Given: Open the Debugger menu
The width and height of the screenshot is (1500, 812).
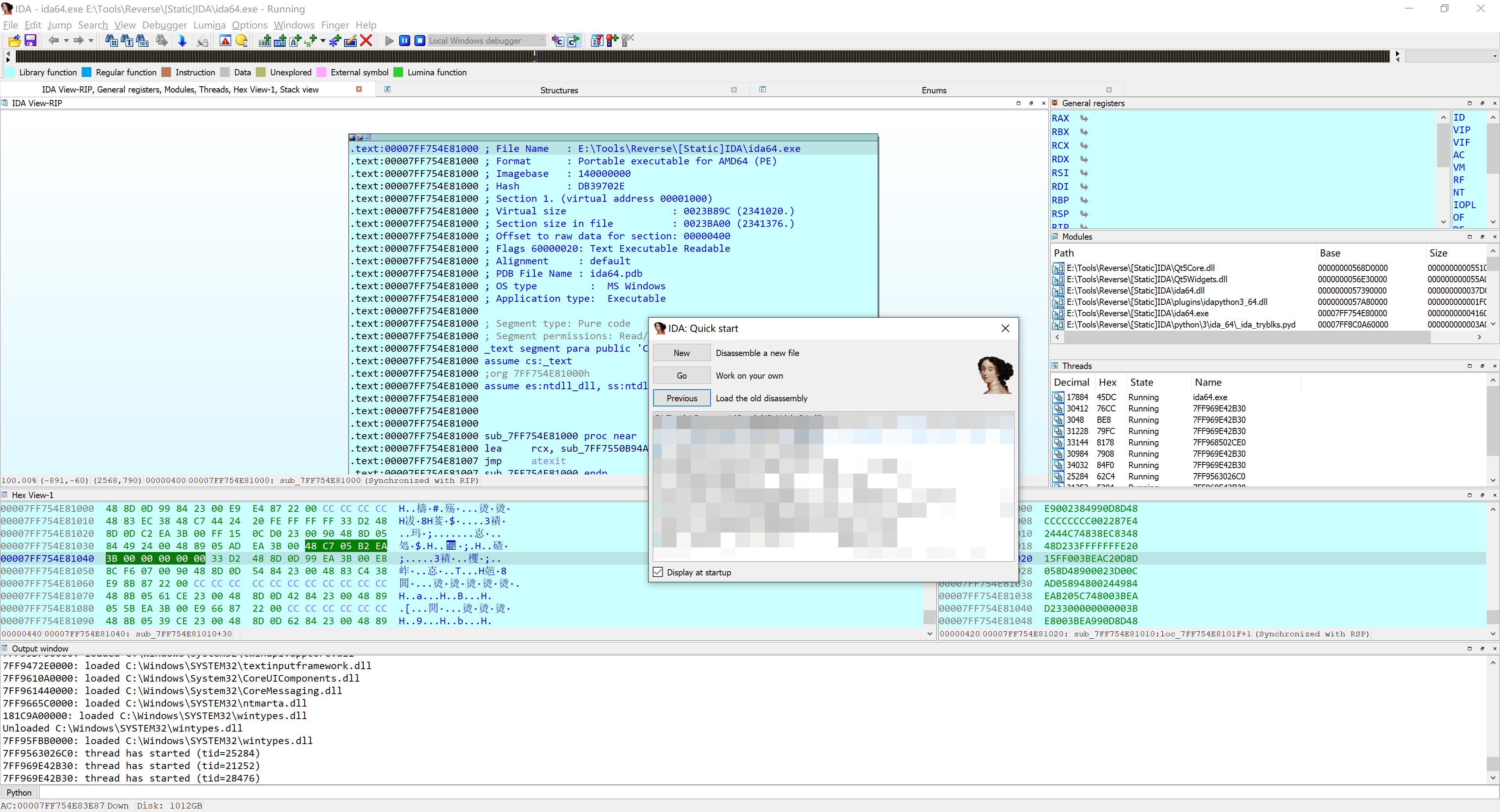Looking at the screenshot, I should (164, 25).
